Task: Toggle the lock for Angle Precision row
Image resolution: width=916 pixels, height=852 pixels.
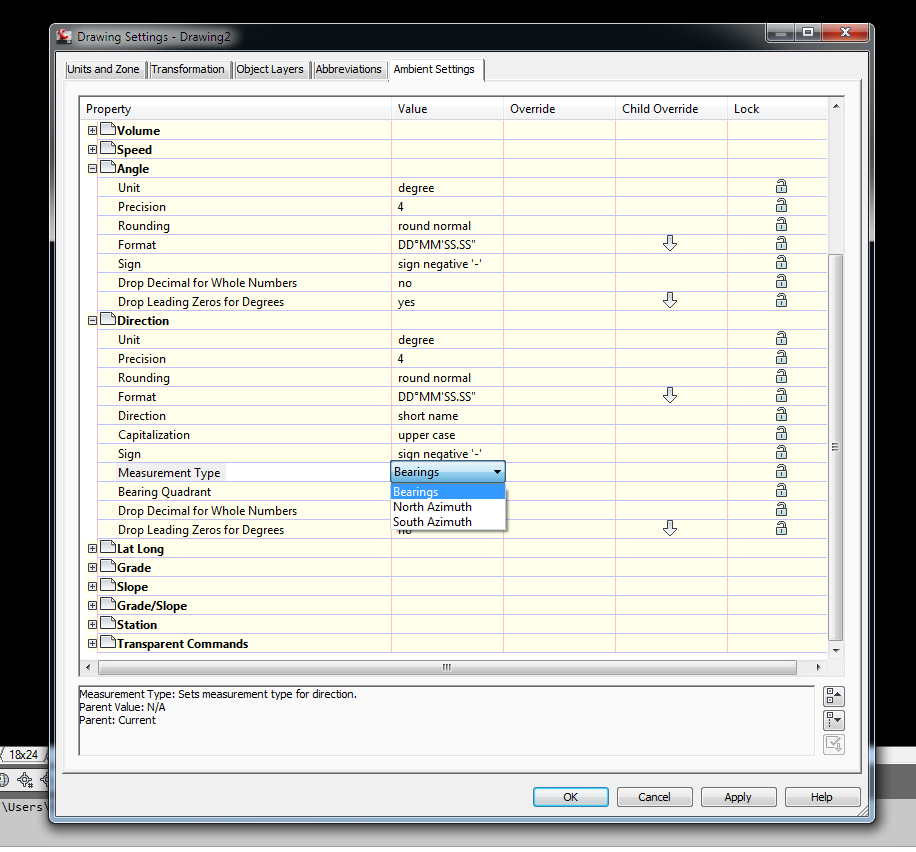Action: 781,206
